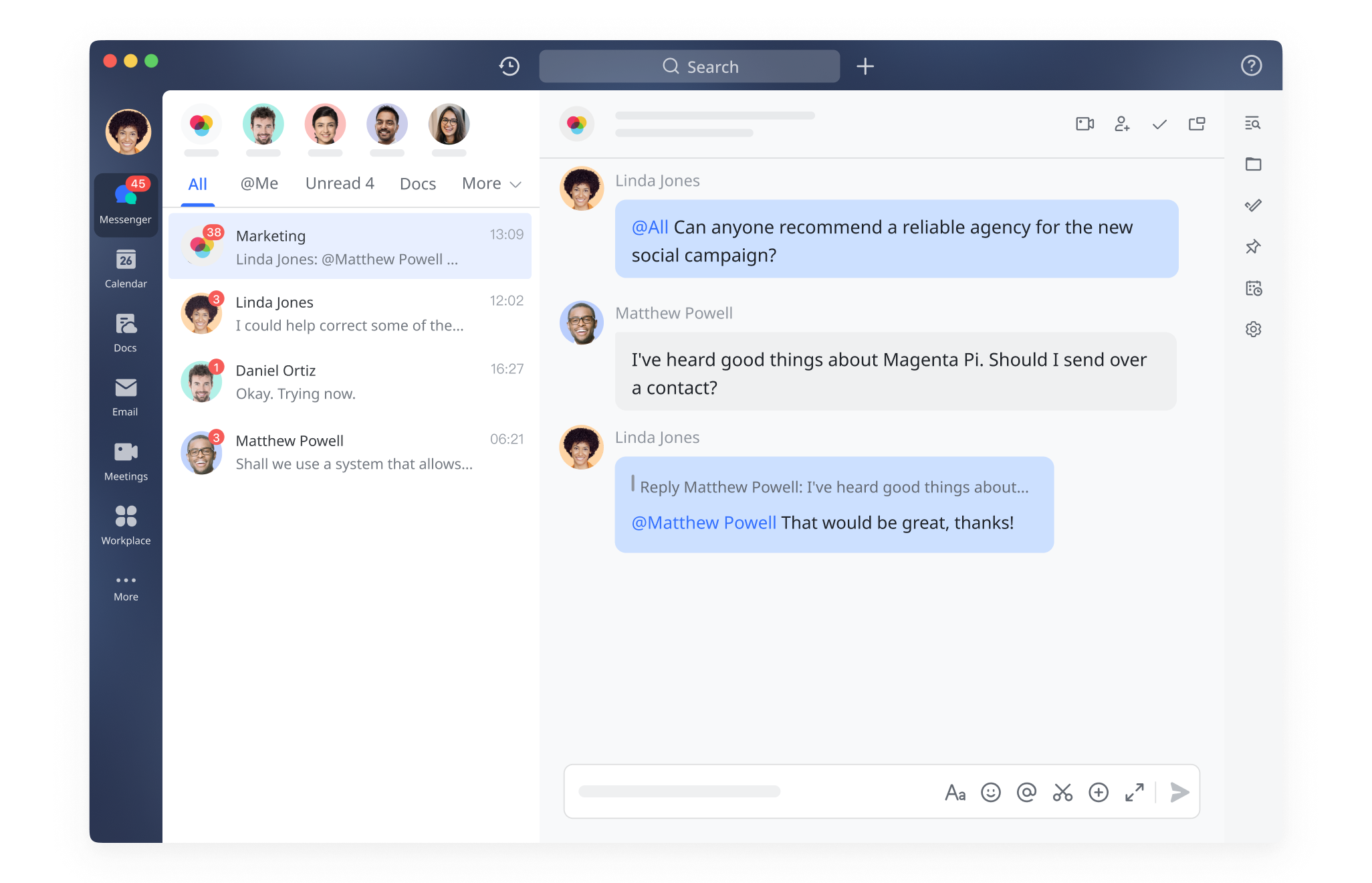Switch to the Unread 4 tab
This screenshot has height=883, width=1372.
pyautogui.click(x=340, y=184)
